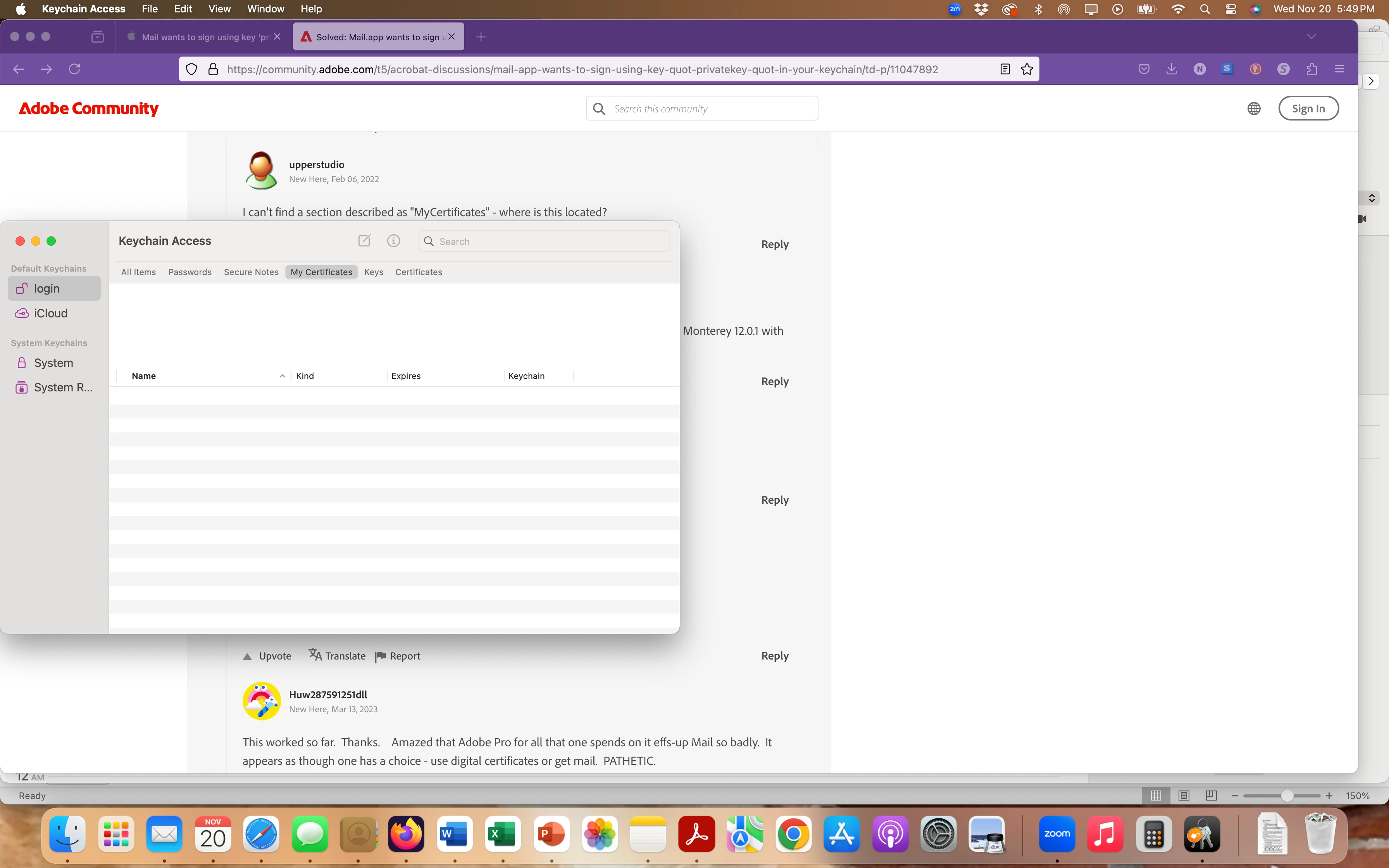The height and width of the screenshot is (868, 1389).
Task: Switch to the Certificates category tab
Action: pyautogui.click(x=419, y=272)
